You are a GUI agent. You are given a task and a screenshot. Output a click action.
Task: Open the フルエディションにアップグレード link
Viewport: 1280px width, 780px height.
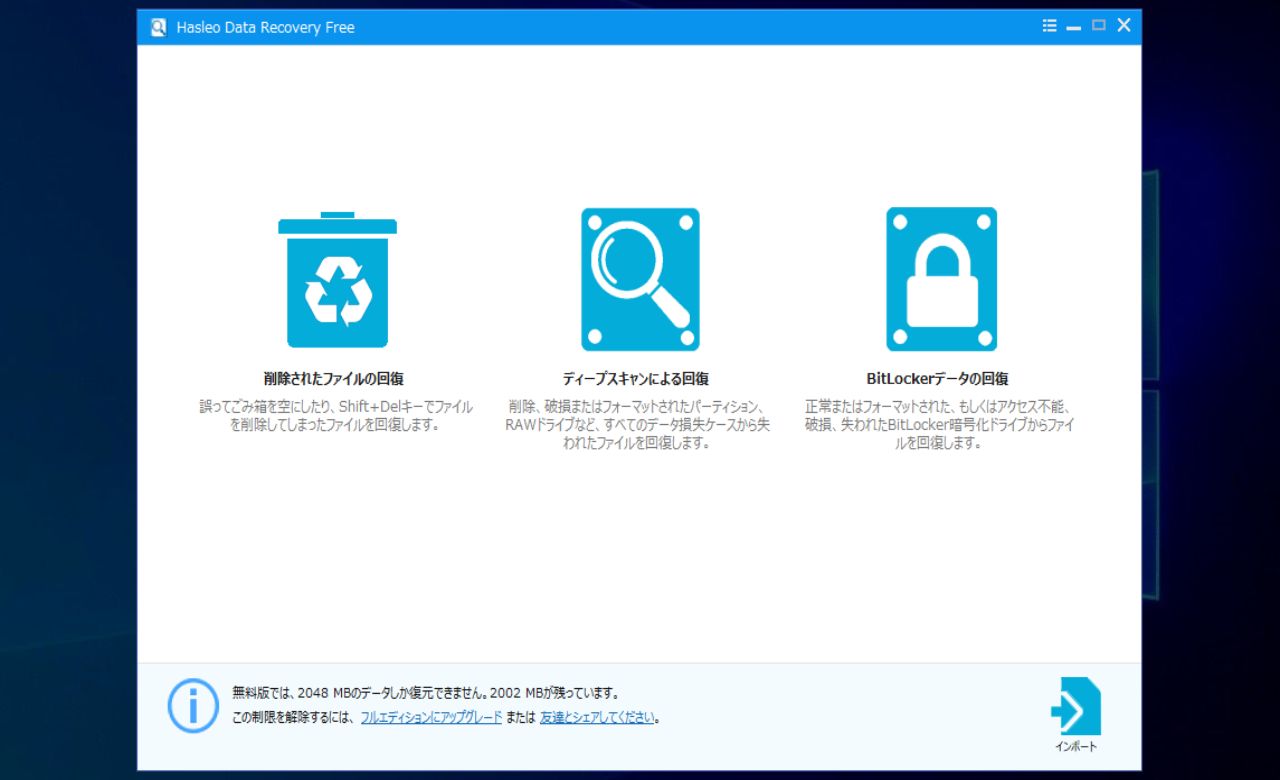[x=431, y=717]
